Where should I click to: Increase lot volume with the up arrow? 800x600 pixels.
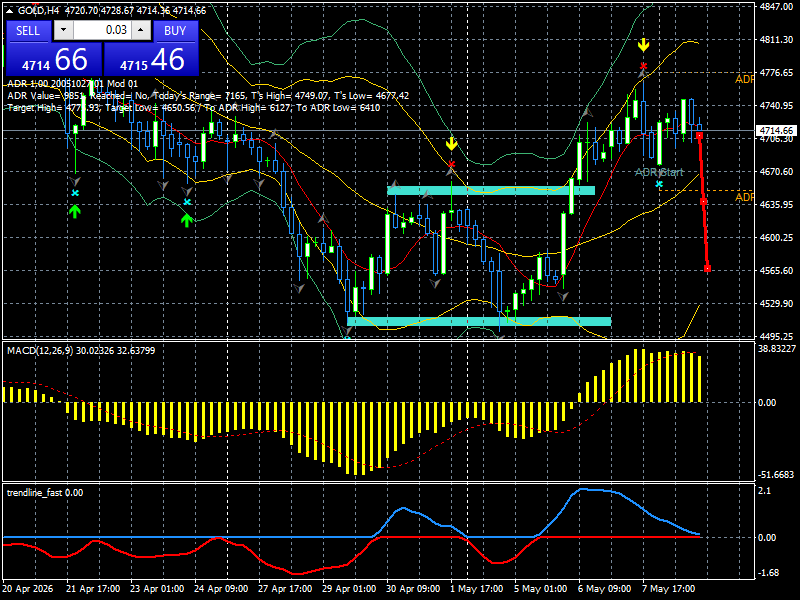tap(141, 30)
